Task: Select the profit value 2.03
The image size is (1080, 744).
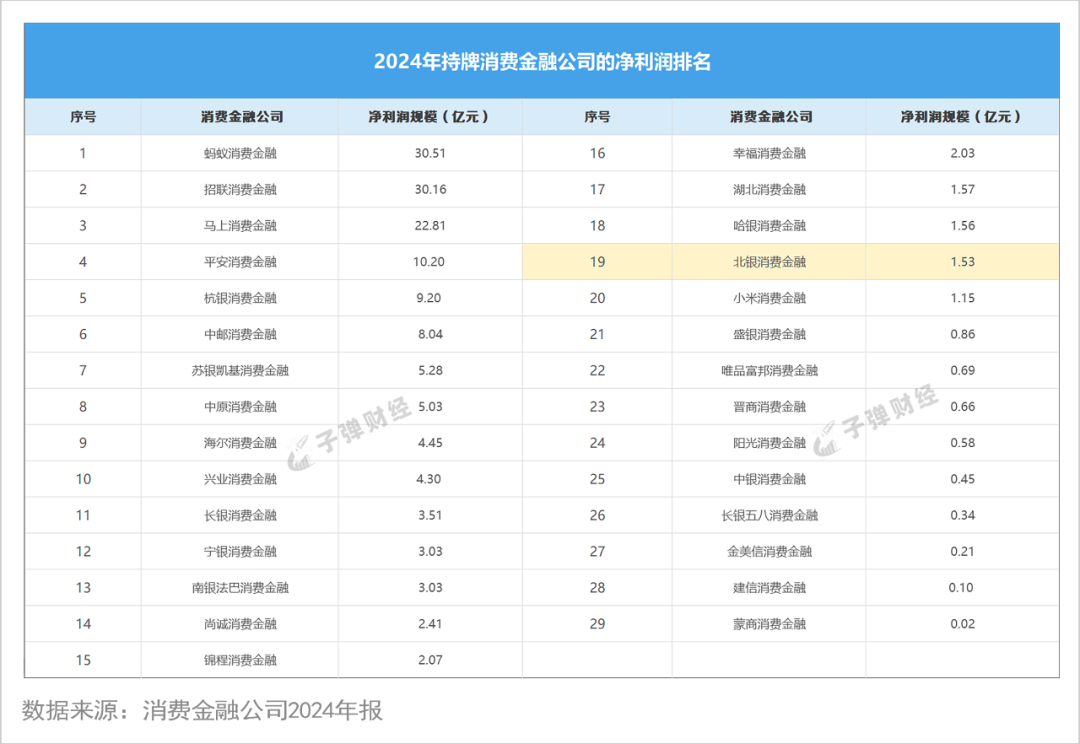Action: pos(962,153)
